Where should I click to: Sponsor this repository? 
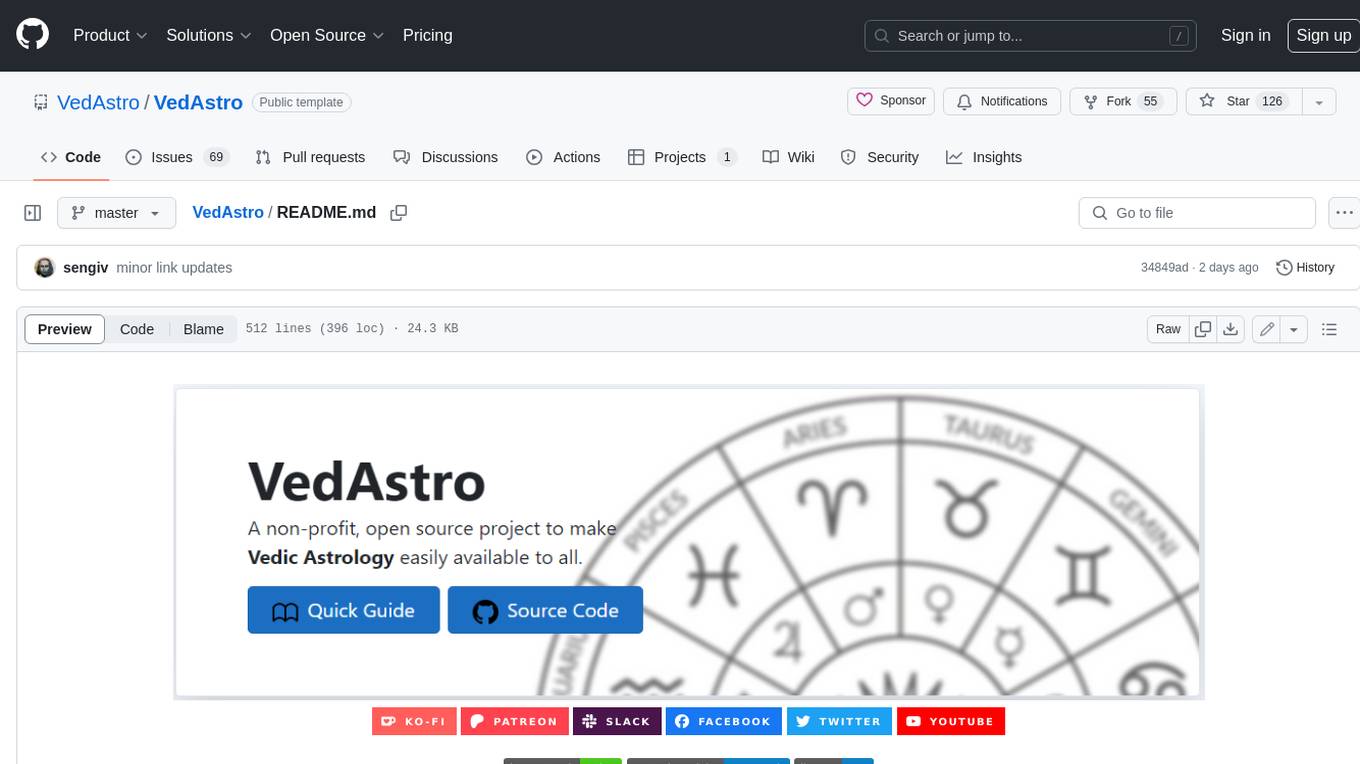point(891,101)
